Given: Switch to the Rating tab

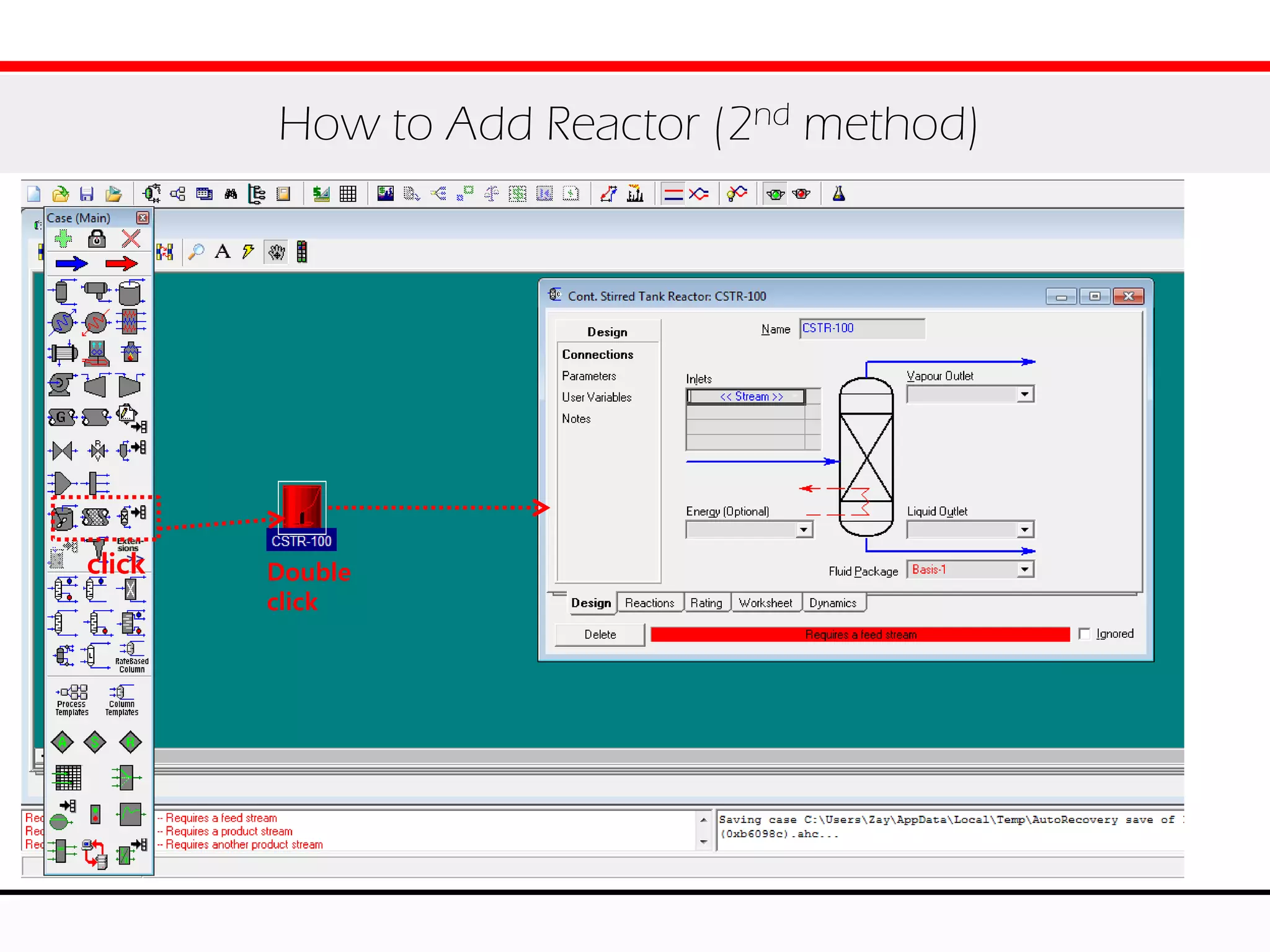Looking at the screenshot, I should pos(706,603).
